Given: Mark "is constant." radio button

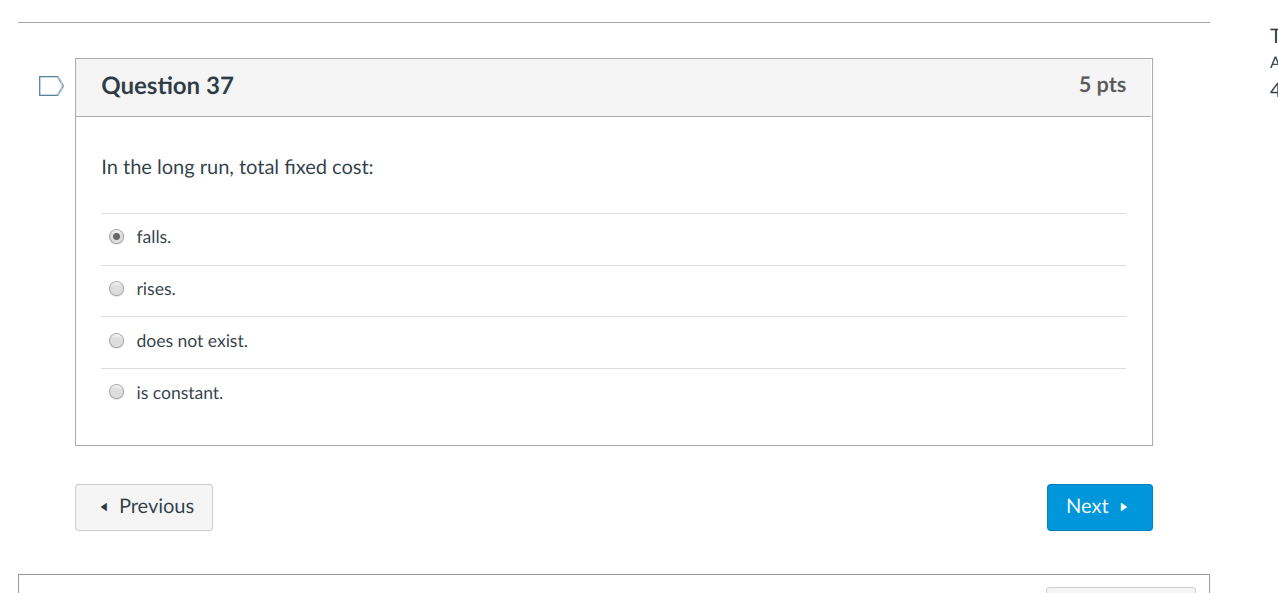Looking at the screenshot, I should (117, 393).
